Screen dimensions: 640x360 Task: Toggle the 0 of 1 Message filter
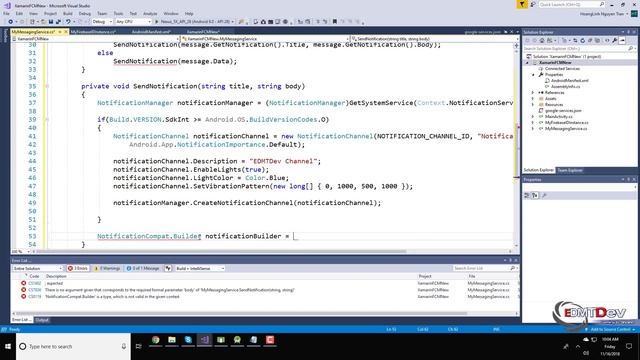(143, 268)
